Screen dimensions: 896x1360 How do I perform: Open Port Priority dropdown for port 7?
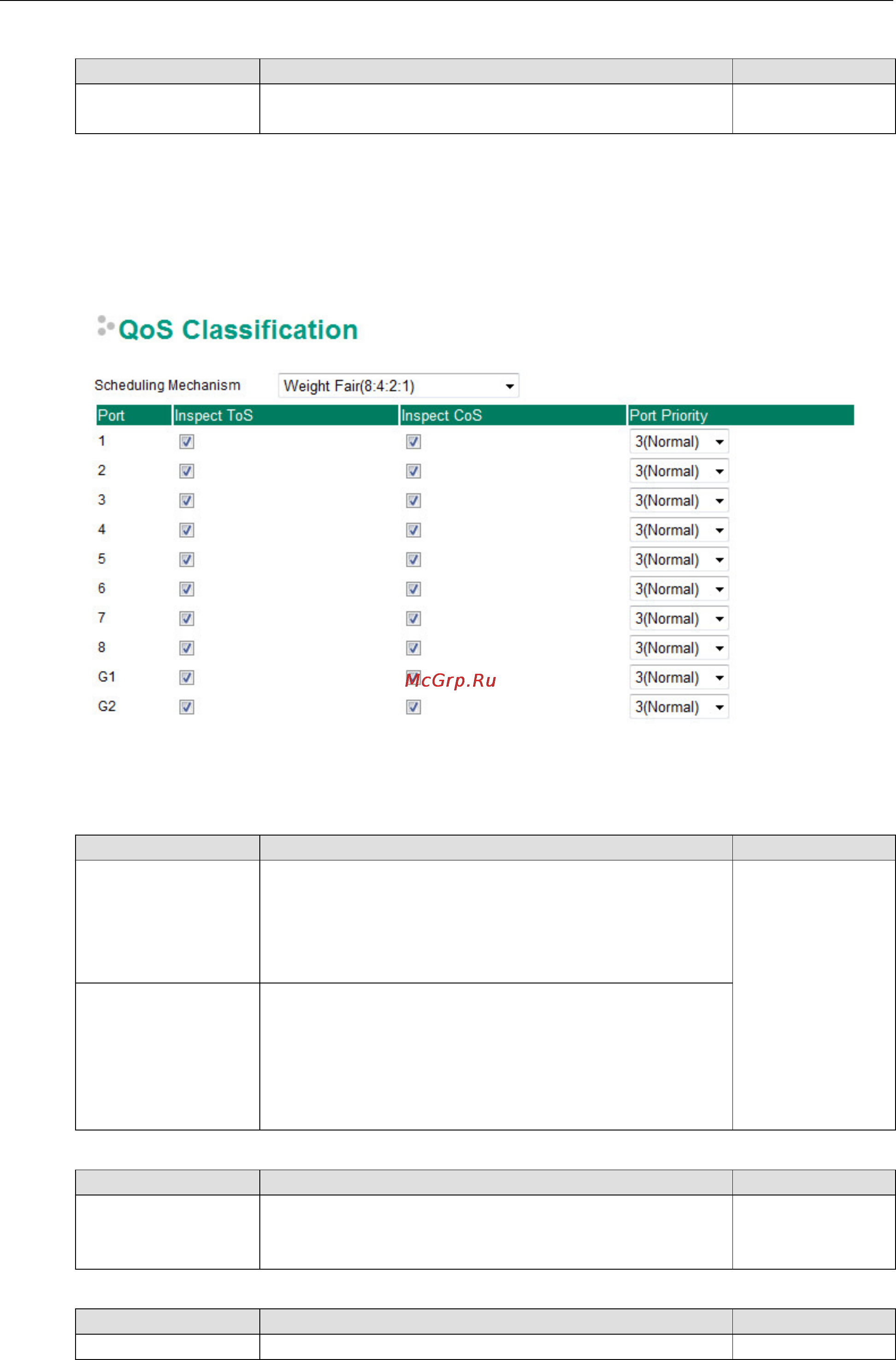pos(679,618)
